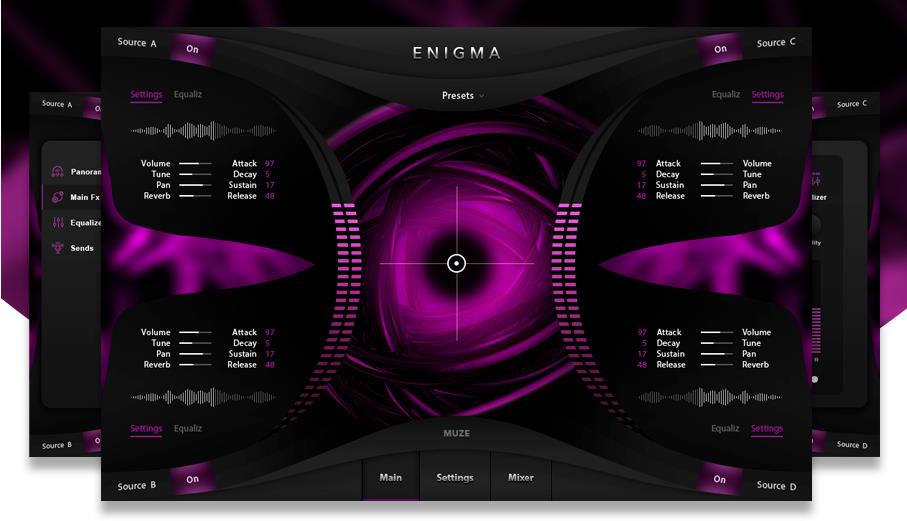This screenshot has width=907, height=521.
Task: Click Source C's waveform display
Action: pyautogui.click(x=710, y=131)
